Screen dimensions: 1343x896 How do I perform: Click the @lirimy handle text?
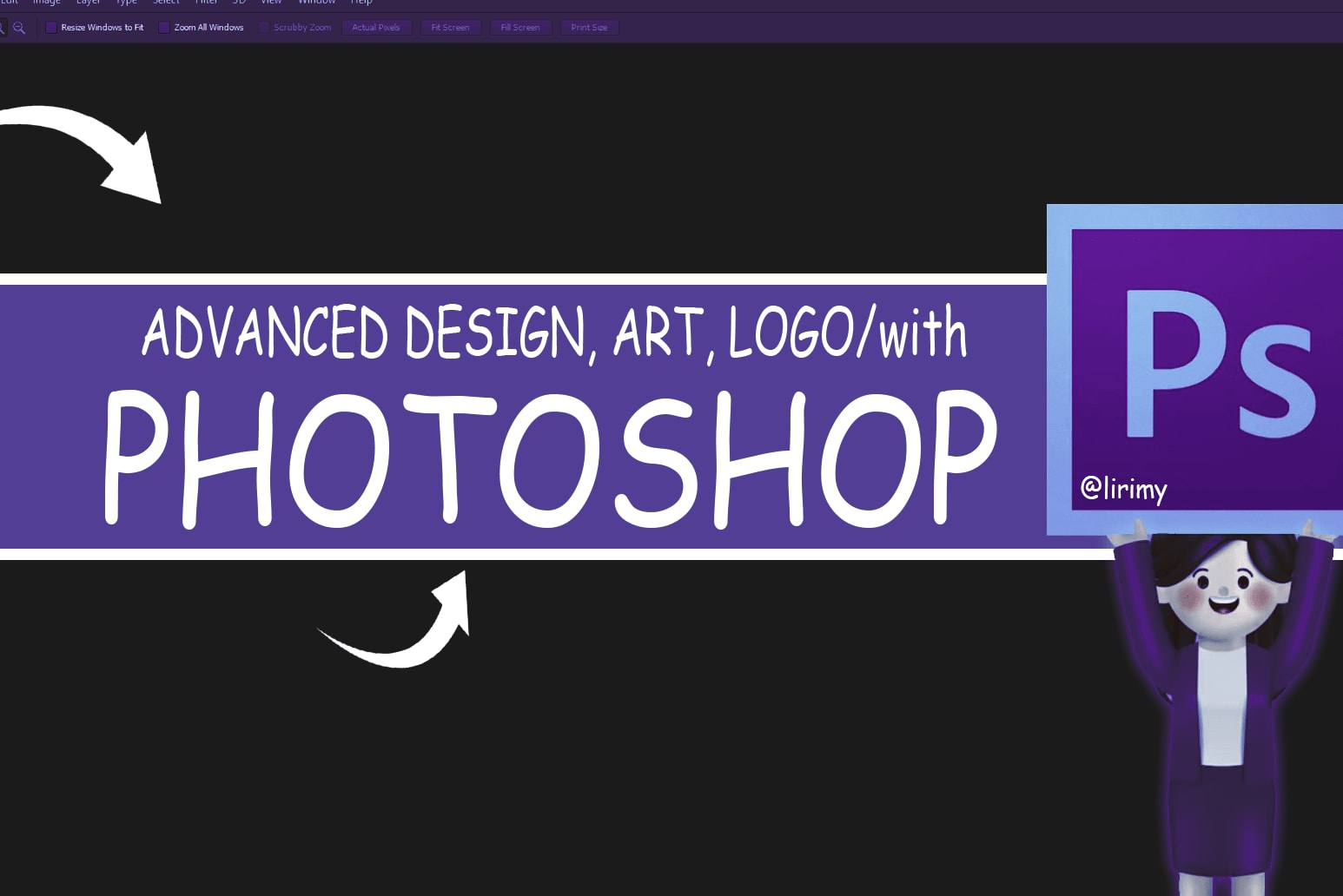[x=1123, y=488]
